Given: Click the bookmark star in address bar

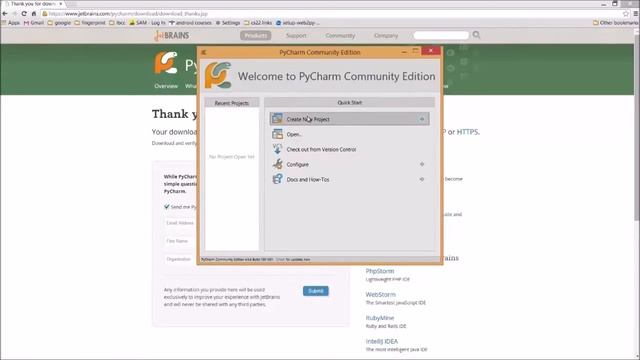Looking at the screenshot, I should point(626,13).
